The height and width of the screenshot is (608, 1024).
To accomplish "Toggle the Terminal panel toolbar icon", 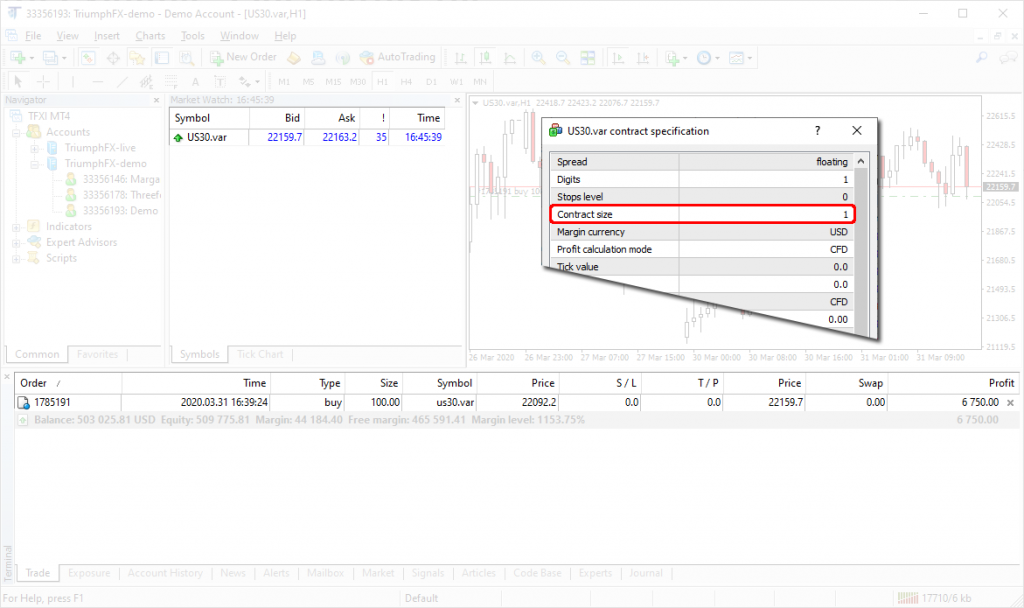I will click(161, 58).
